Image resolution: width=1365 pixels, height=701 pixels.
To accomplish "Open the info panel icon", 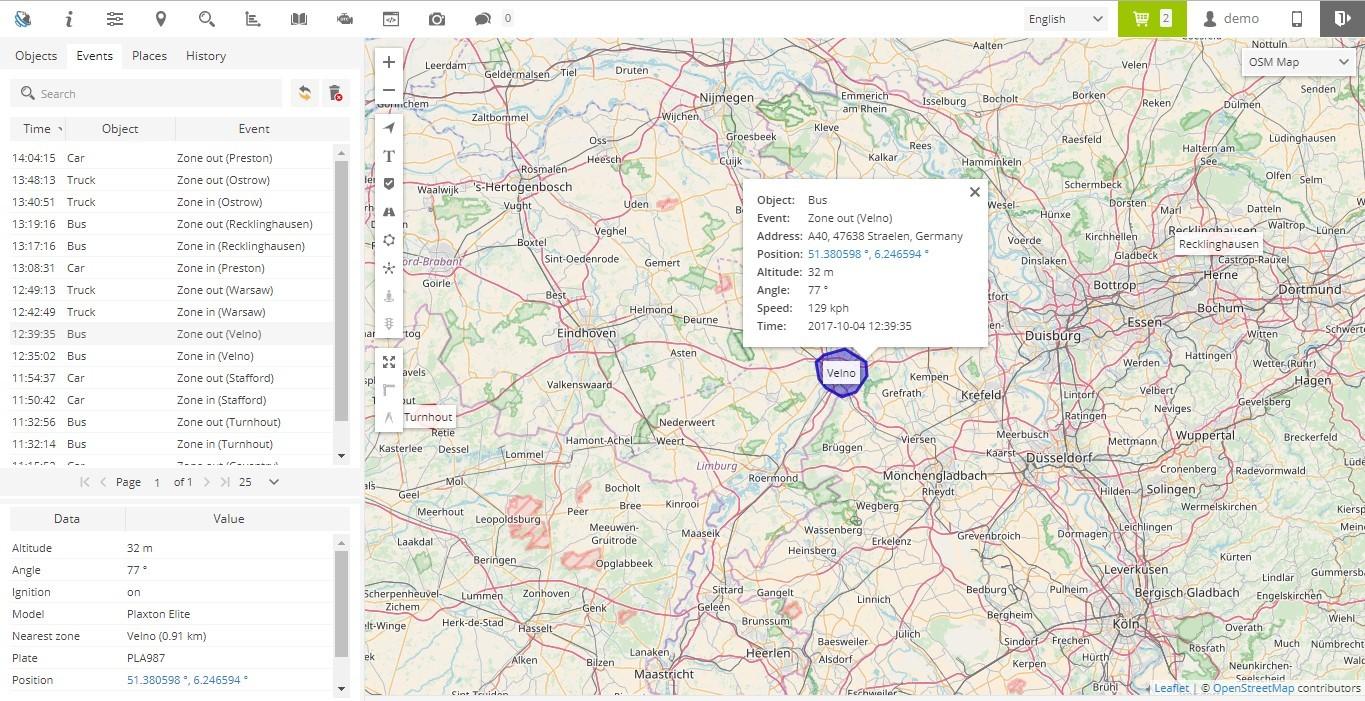I will [69, 18].
